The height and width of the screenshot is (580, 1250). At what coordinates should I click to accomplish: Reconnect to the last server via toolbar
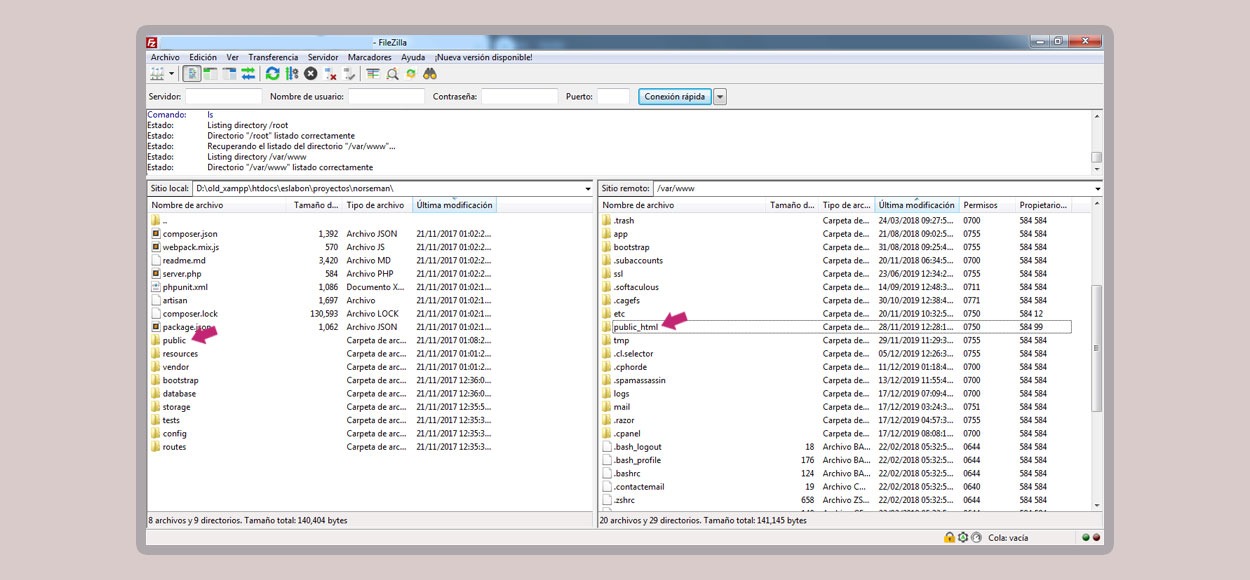350,73
